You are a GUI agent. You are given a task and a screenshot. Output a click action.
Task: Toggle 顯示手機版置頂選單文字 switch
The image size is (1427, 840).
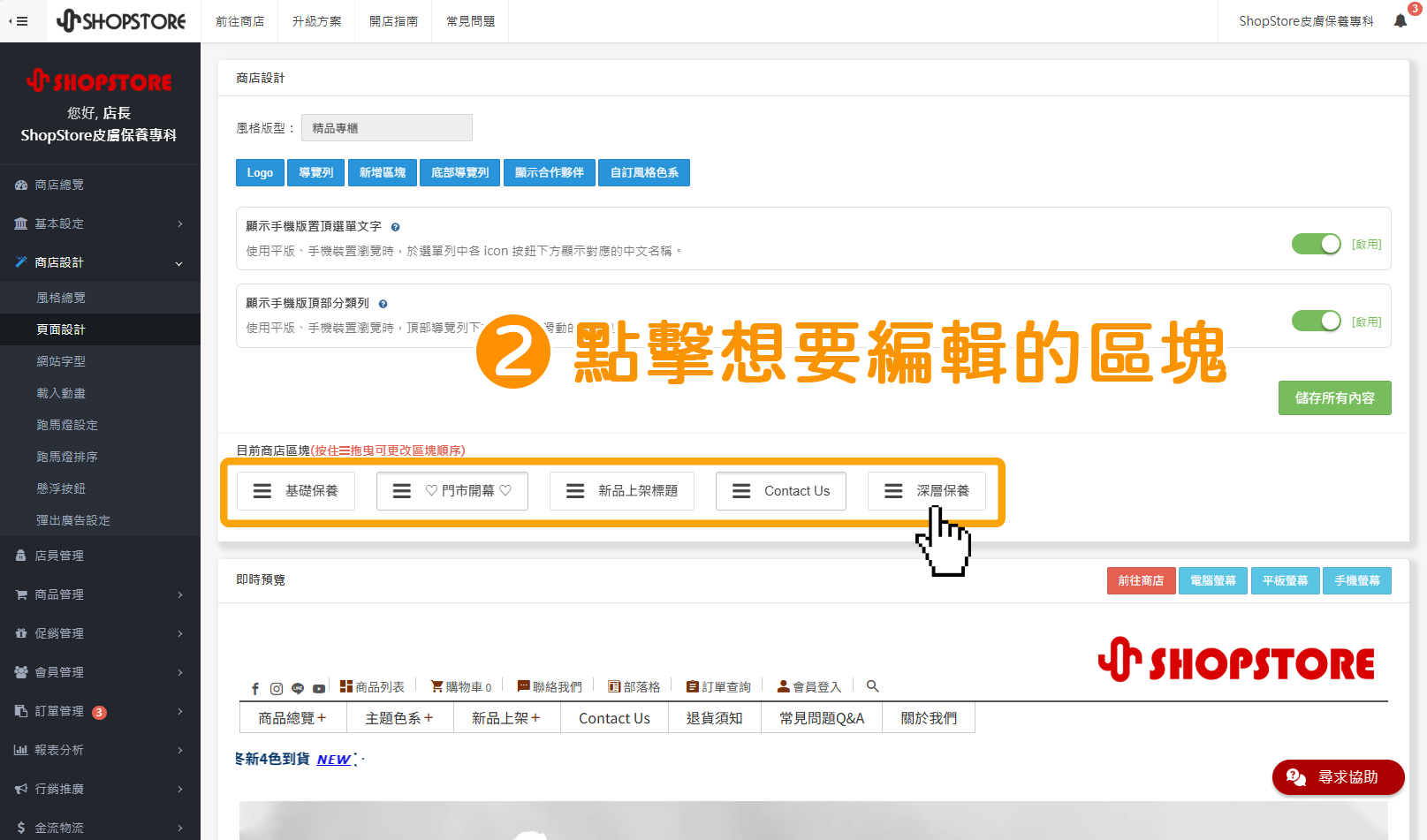pos(1317,244)
